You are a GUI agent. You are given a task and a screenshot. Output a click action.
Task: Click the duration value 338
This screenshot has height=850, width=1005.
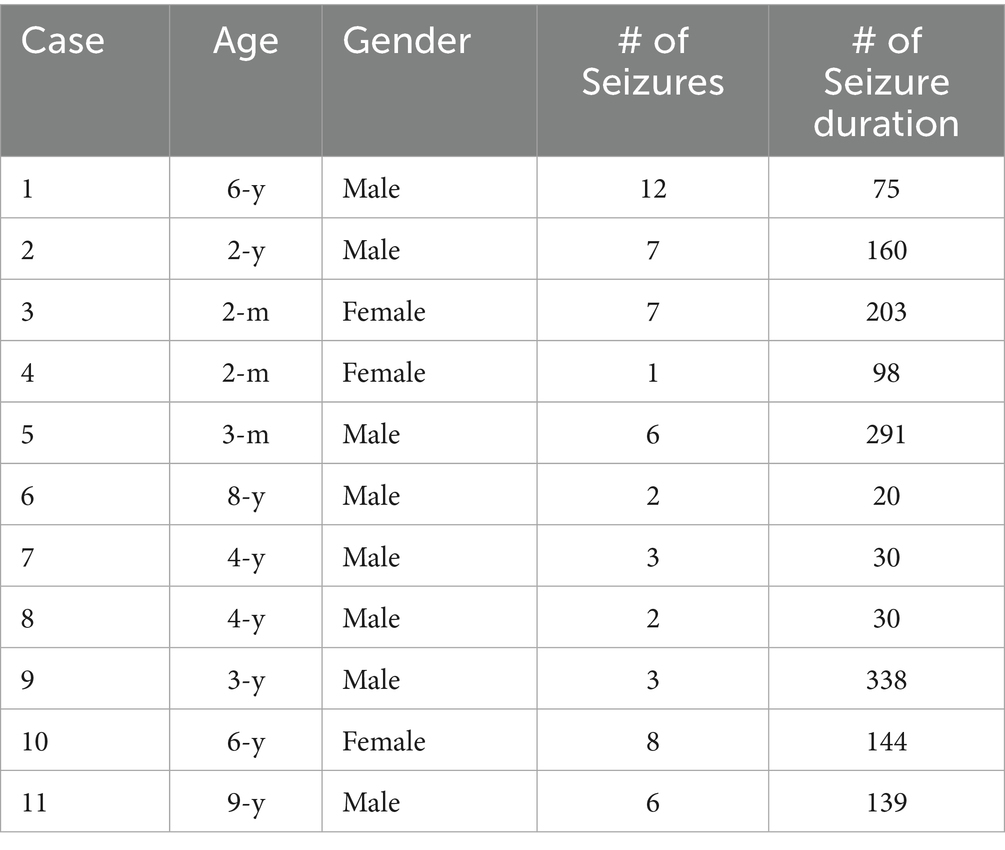(x=886, y=680)
